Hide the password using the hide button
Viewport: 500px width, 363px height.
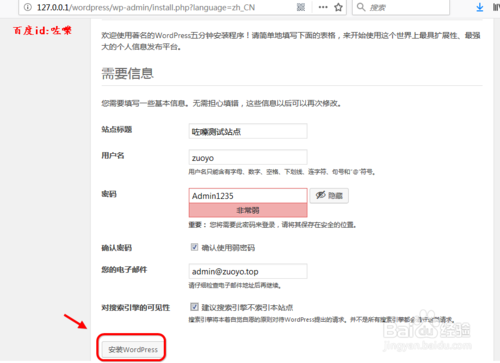(x=329, y=196)
